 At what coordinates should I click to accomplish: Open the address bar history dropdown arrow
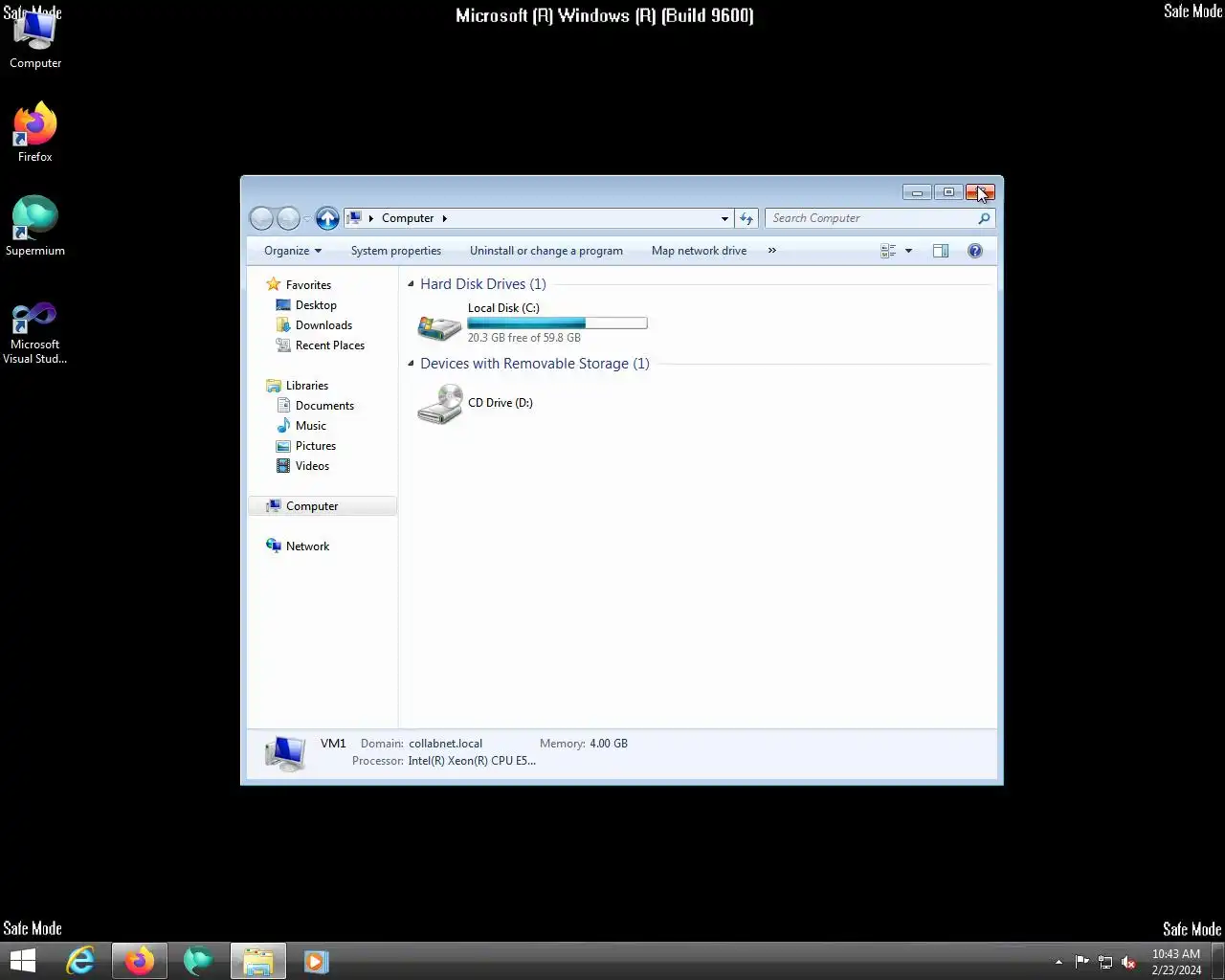click(724, 218)
